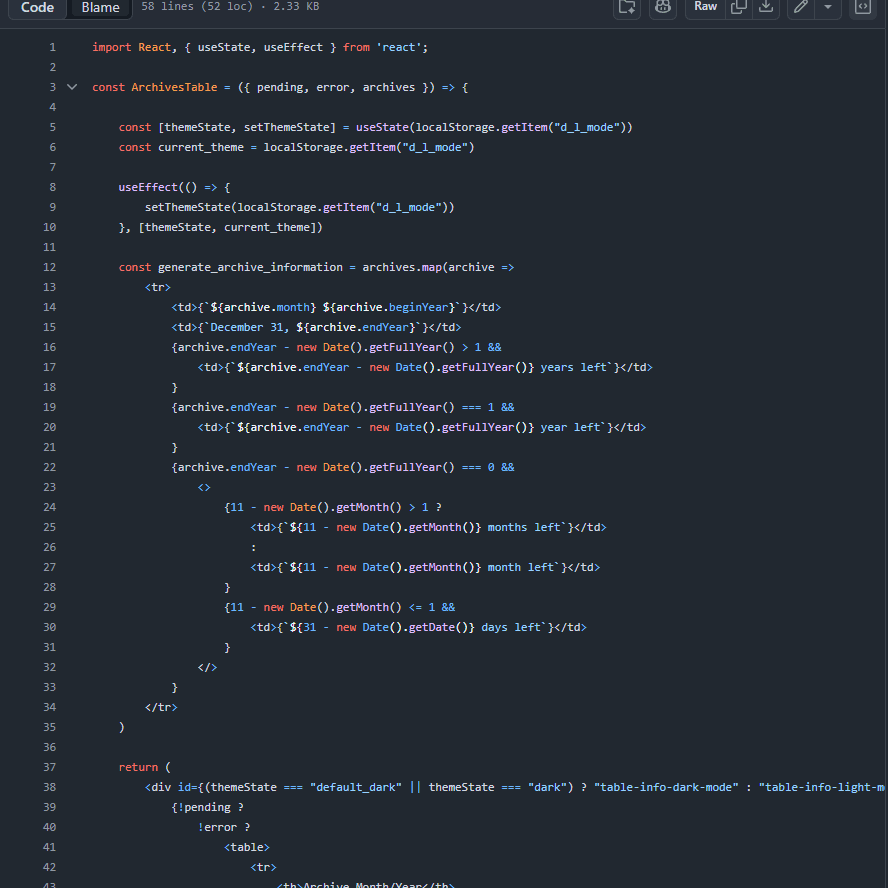The image size is (888, 888).
Task: Select line number 22
Action: point(50,467)
